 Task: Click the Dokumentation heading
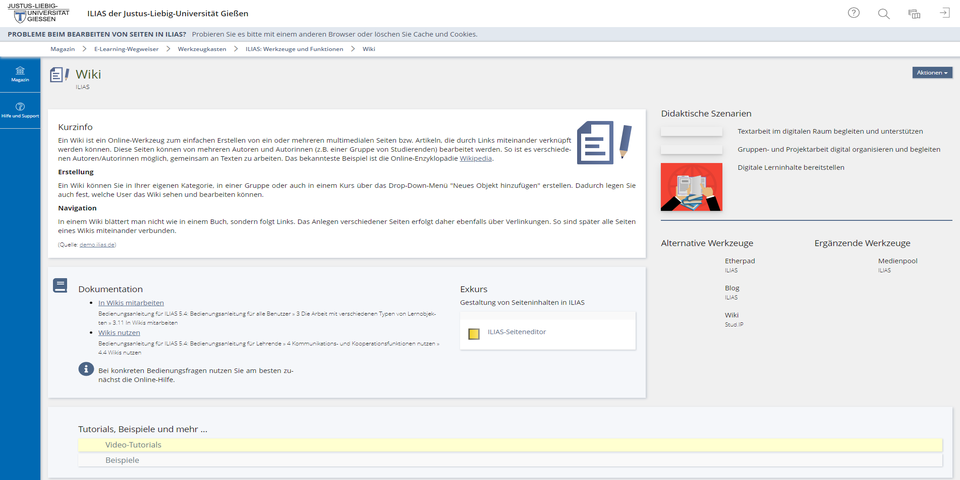pyautogui.click(x=110, y=289)
